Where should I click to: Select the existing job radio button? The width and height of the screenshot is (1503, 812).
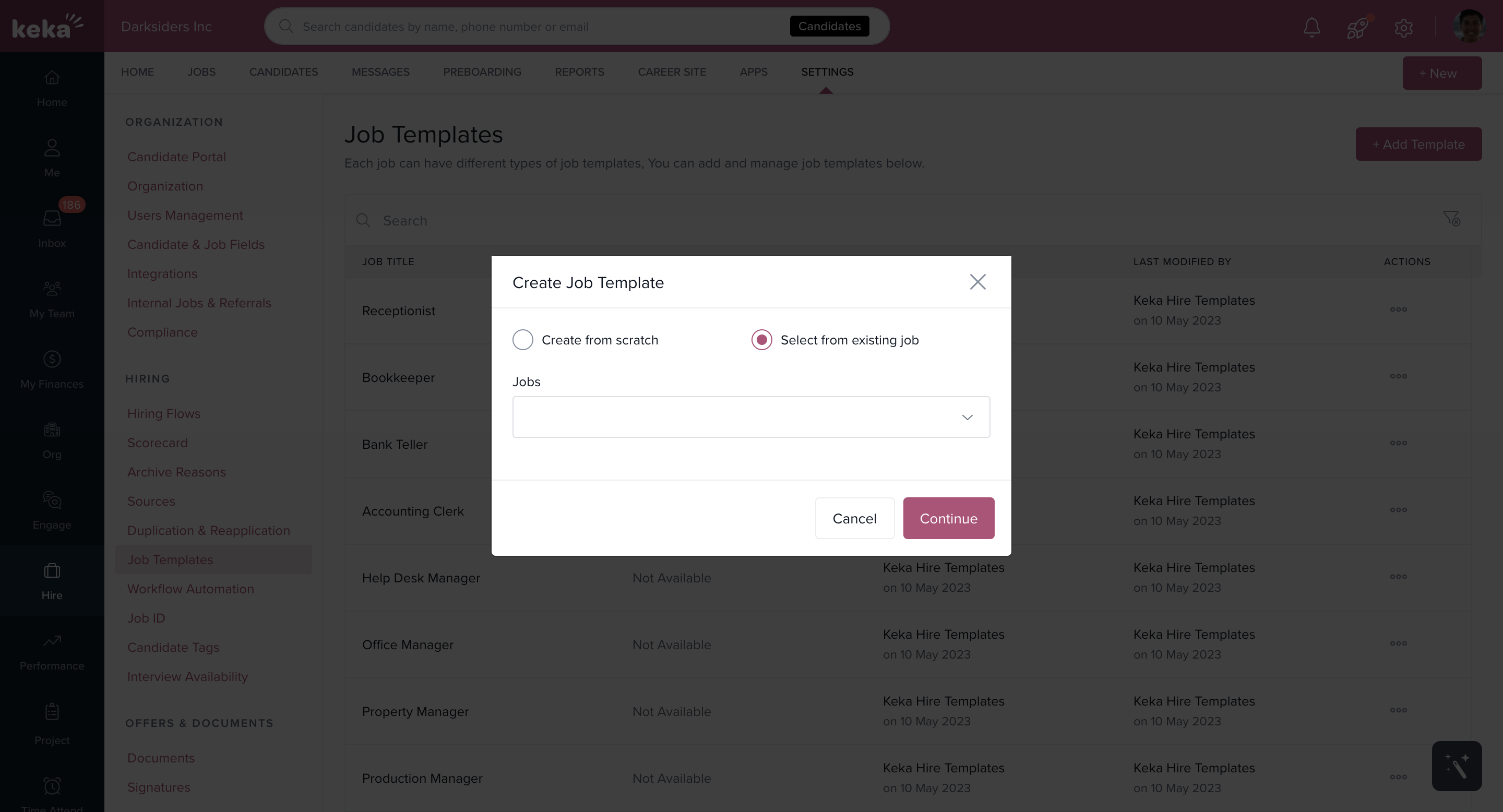point(761,340)
